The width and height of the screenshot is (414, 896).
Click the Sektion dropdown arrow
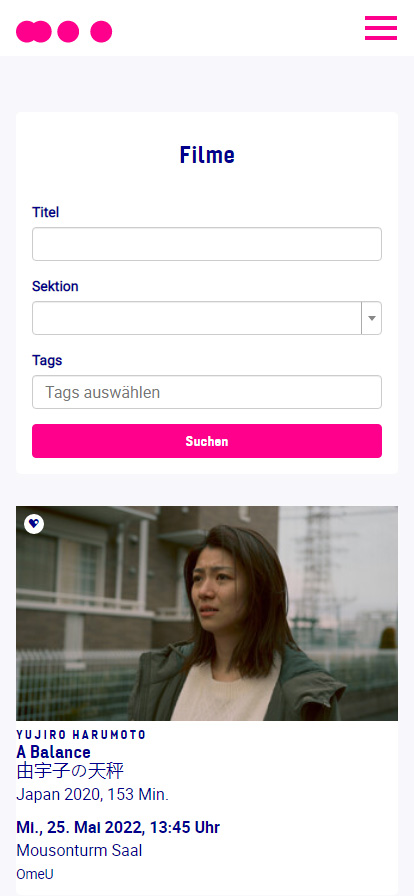372,318
